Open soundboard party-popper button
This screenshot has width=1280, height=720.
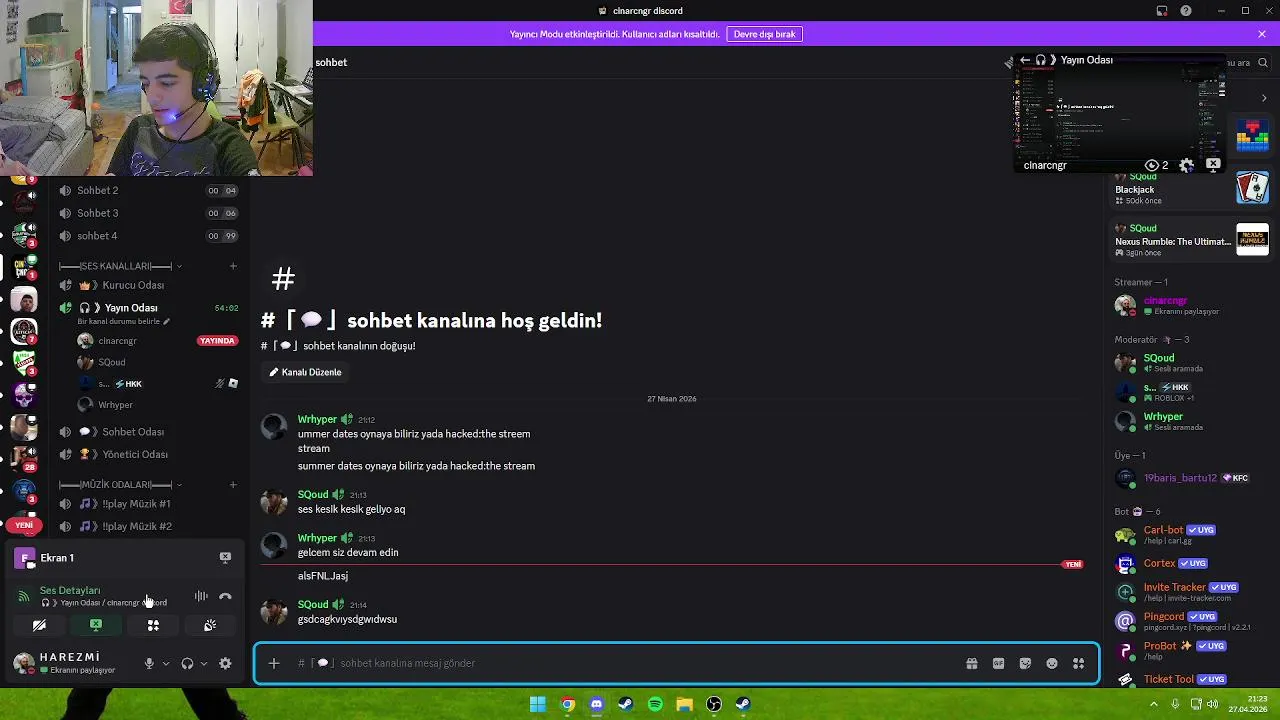tap(210, 626)
